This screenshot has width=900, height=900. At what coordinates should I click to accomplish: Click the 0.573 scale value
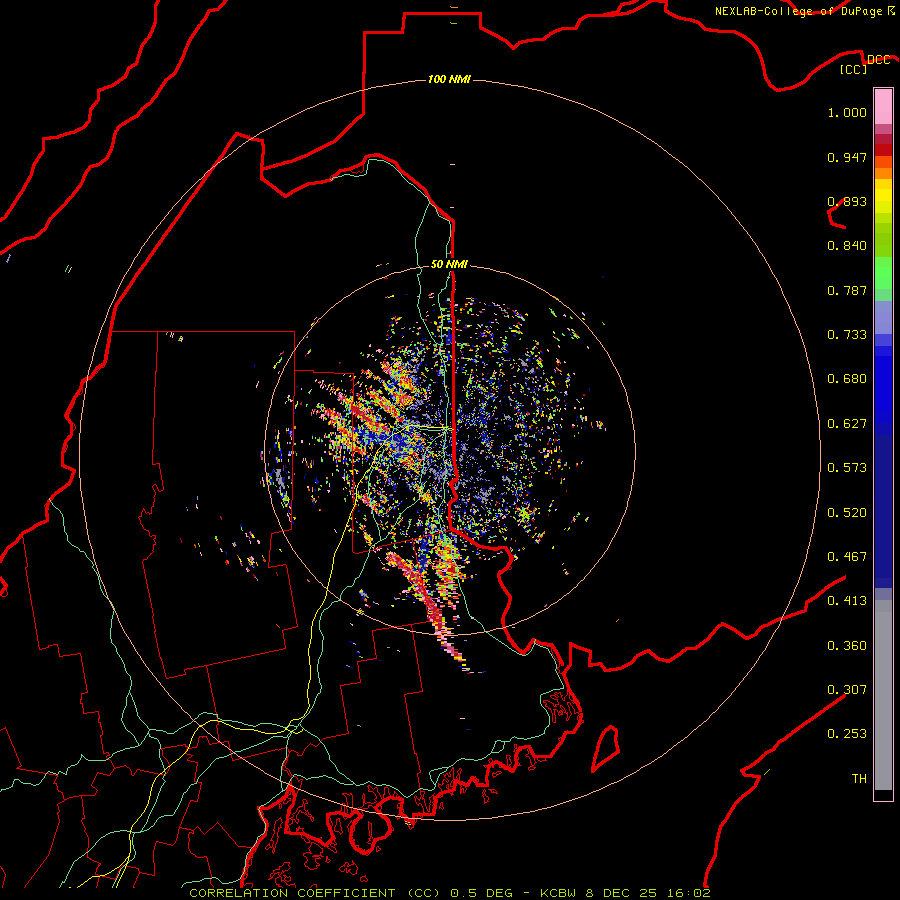[847, 468]
